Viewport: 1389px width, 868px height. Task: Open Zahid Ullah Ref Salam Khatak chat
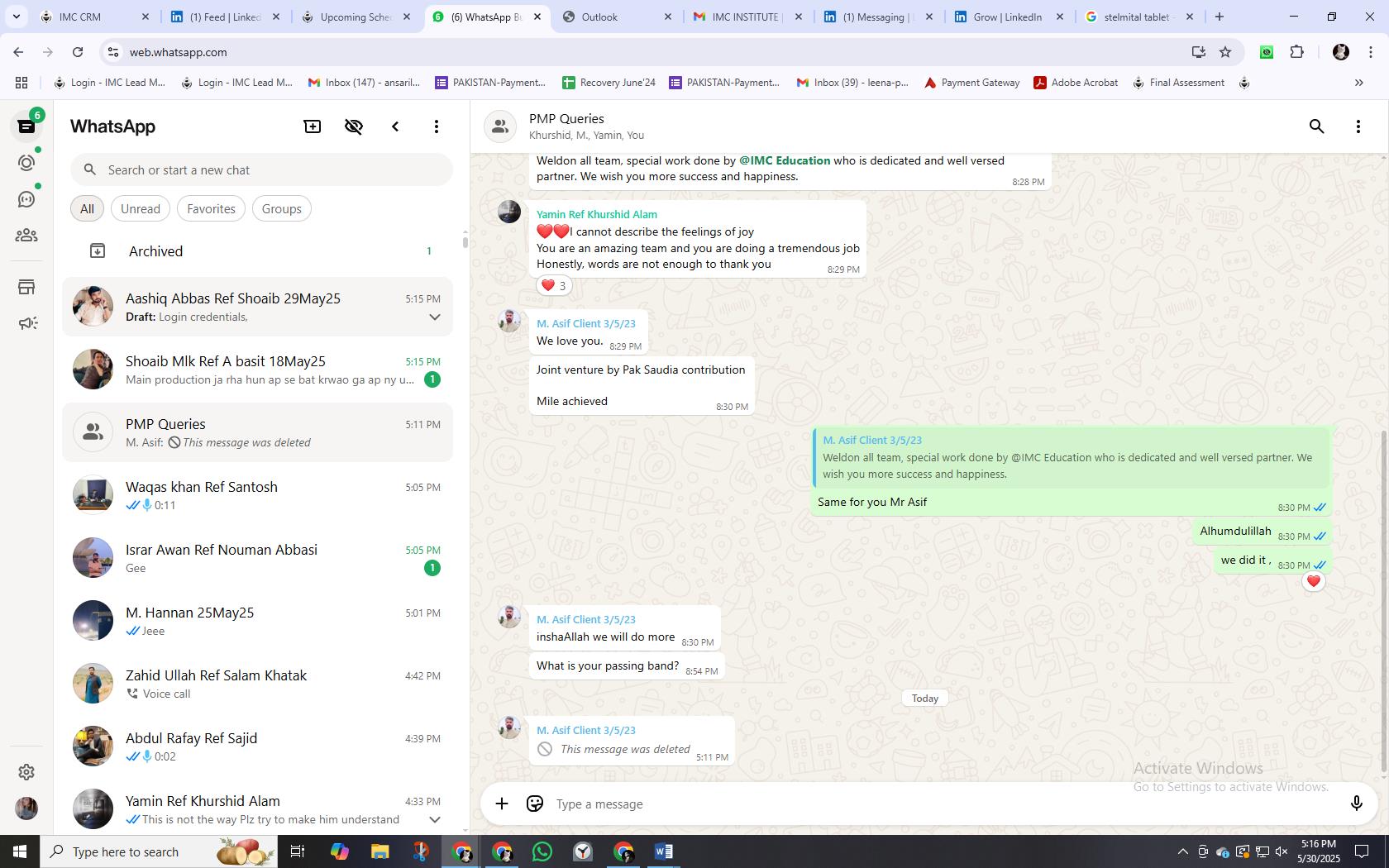(258, 684)
